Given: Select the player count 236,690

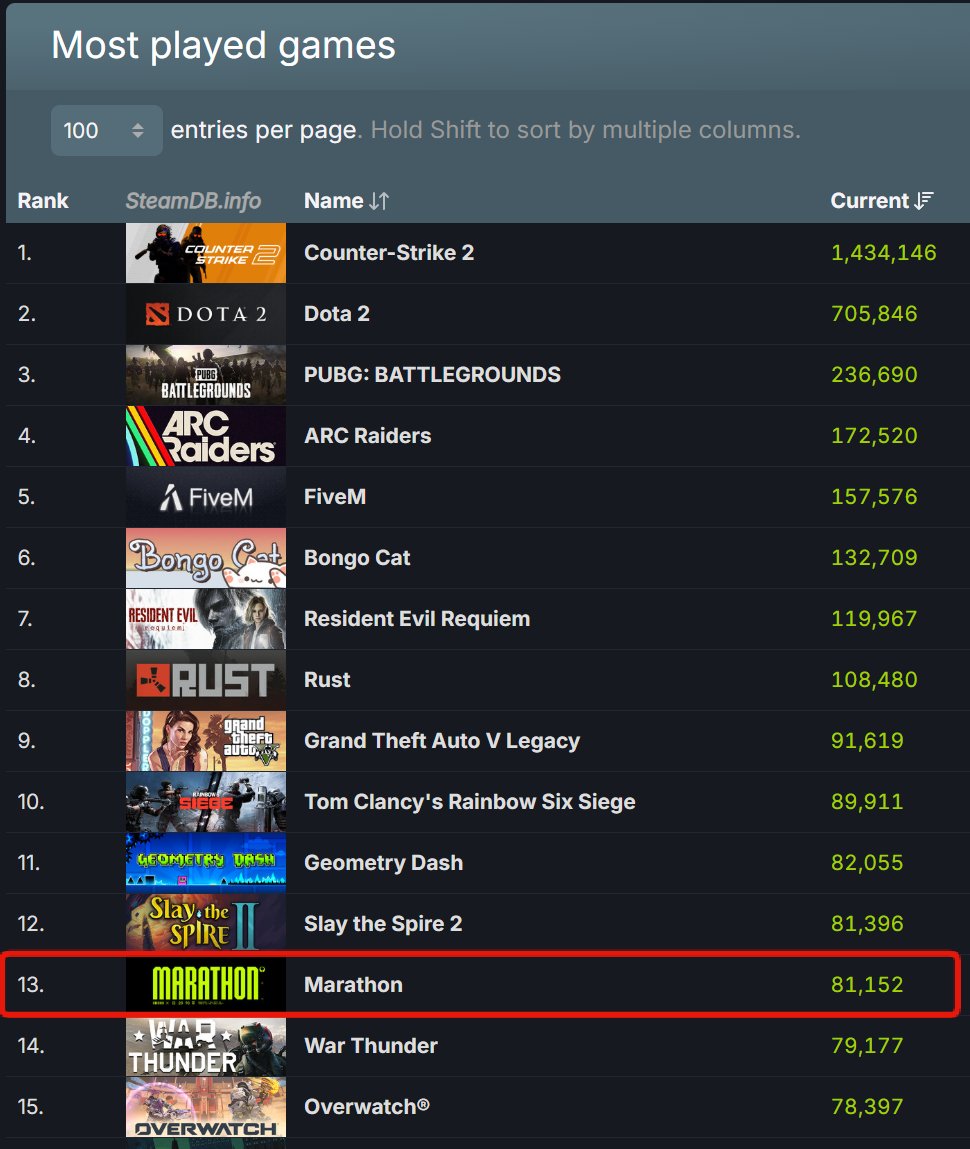Looking at the screenshot, I should coord(874,374).
